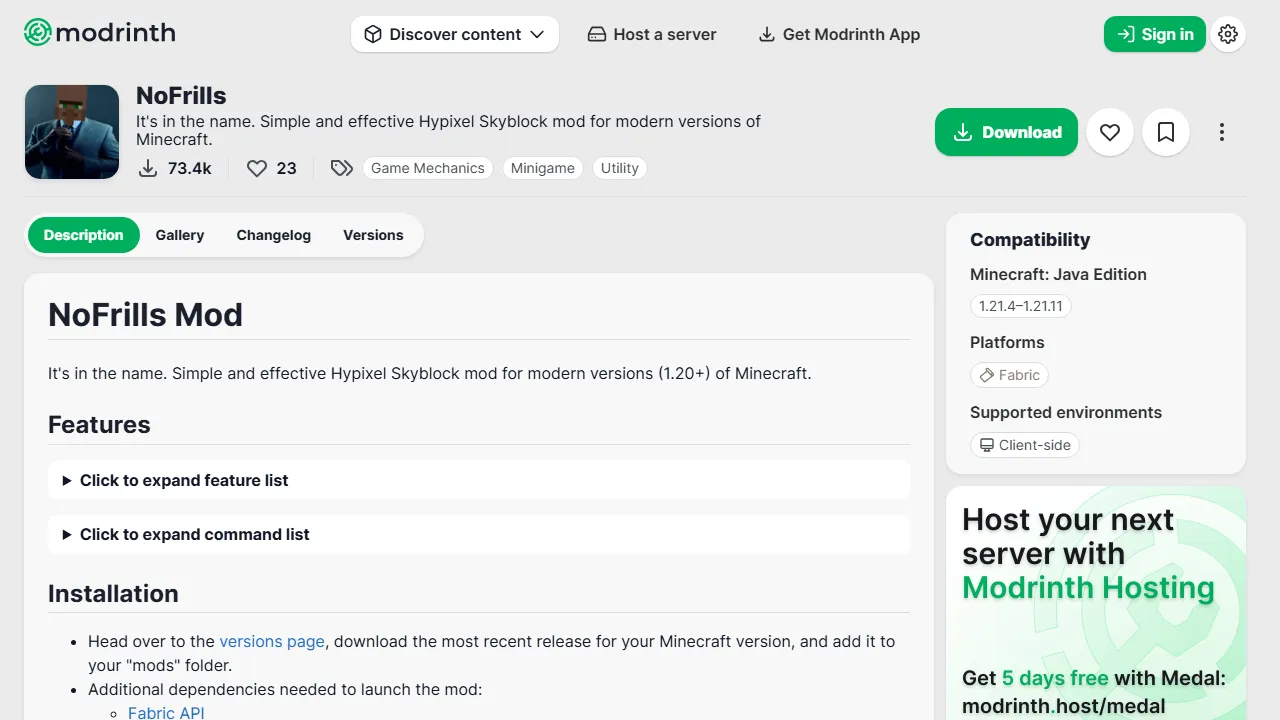Viewport: 1280px width, 720px height.
Task: Click the tags icon beside categories
Action: click(x=342, y=168)
